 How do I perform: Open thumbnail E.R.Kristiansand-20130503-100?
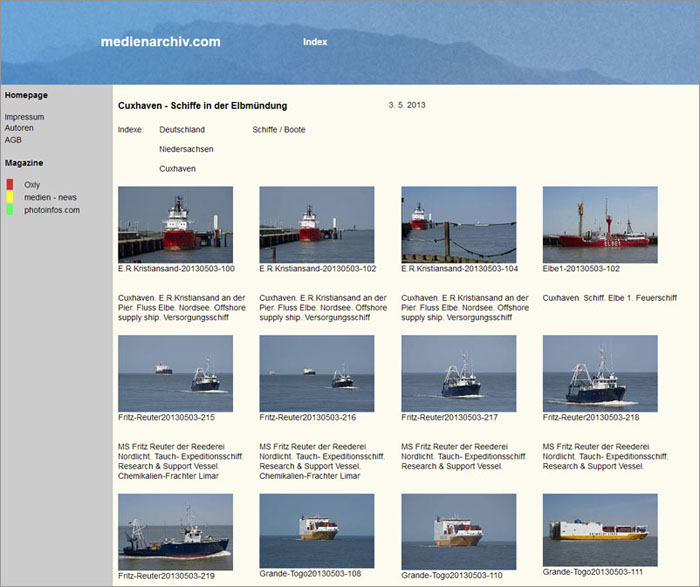pyautogui.click(x=175, y=224)
